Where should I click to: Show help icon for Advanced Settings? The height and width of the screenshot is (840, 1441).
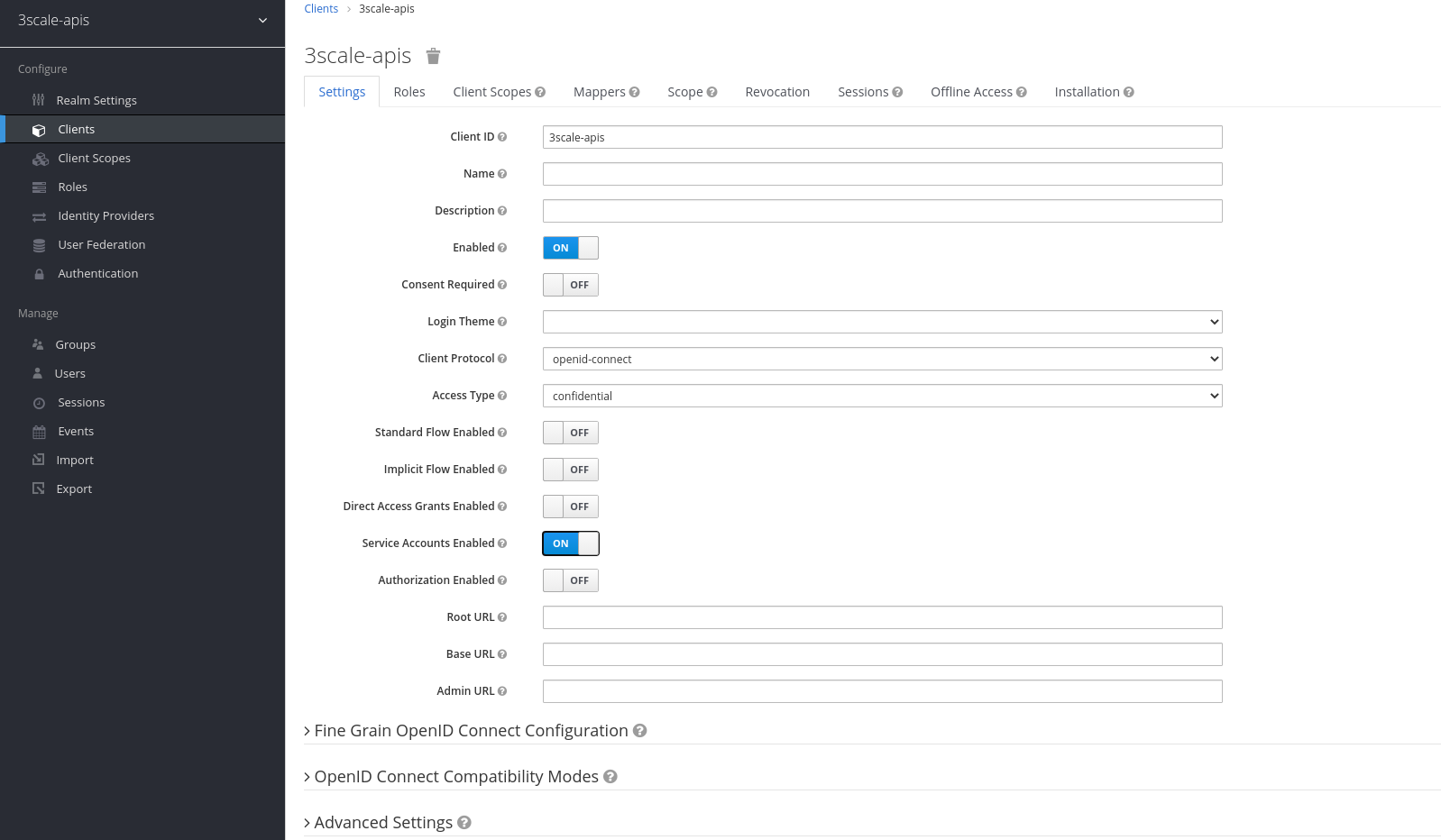coord(464,823)
